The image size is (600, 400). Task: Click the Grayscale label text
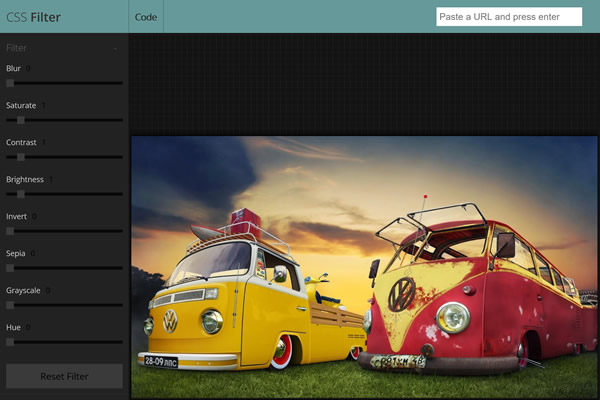click(23, 291)
